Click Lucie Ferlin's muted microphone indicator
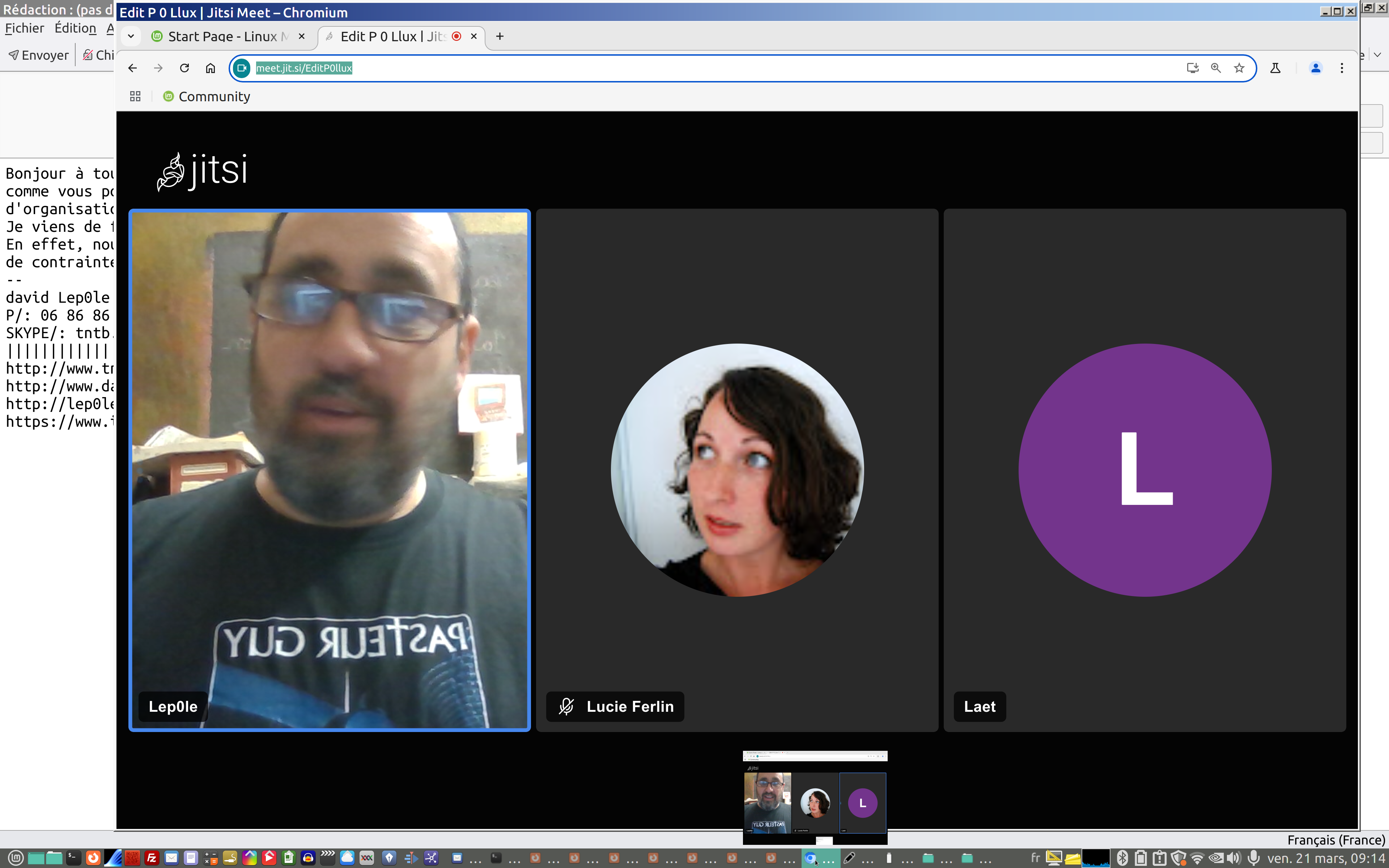This screenshot has height=868, width=1389. [x=566, y=706]
